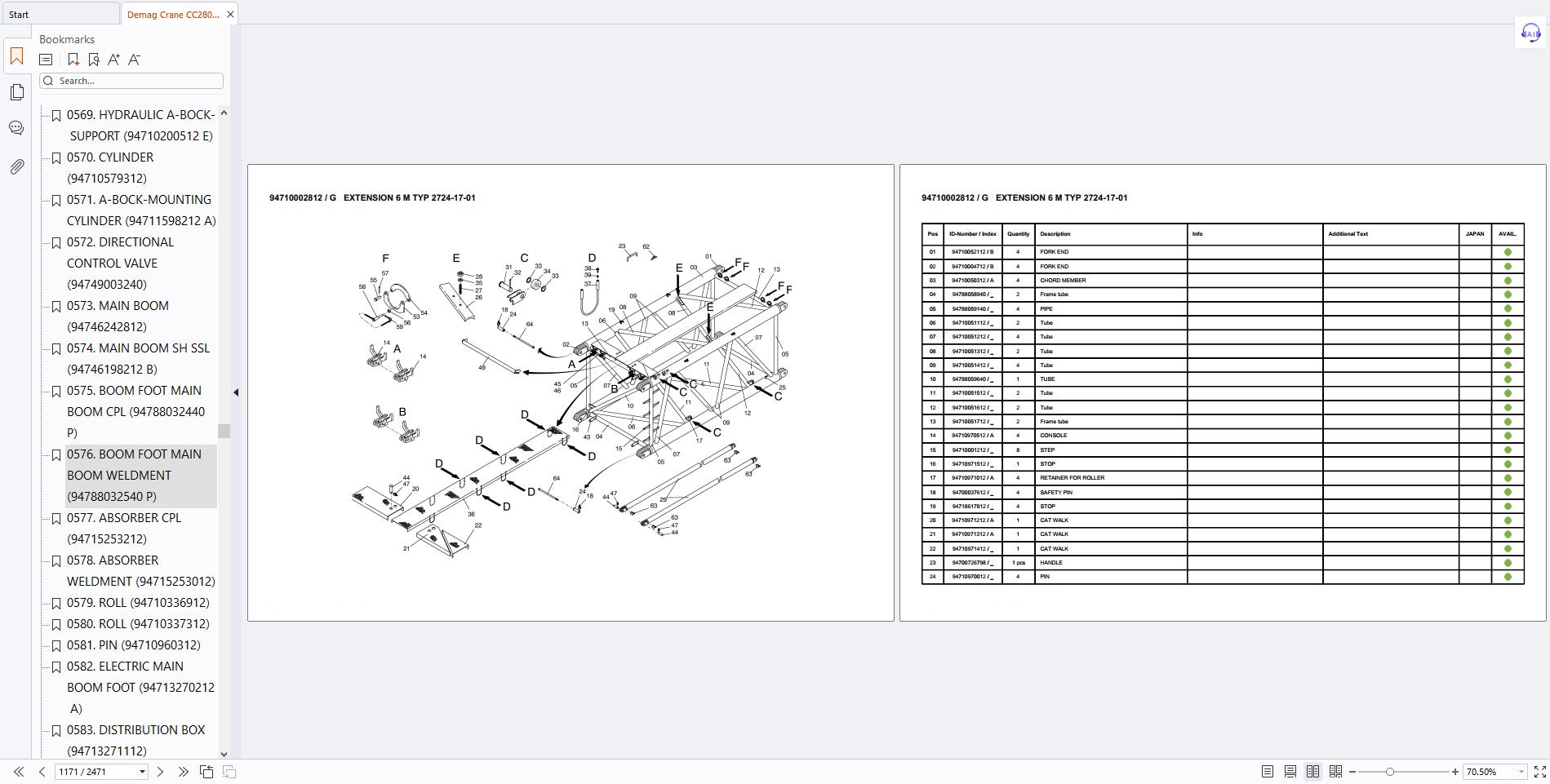Open the zoom percentage dropdown
The height and width of the screenshot is (784, 1550).
[x=1492, y=771]
